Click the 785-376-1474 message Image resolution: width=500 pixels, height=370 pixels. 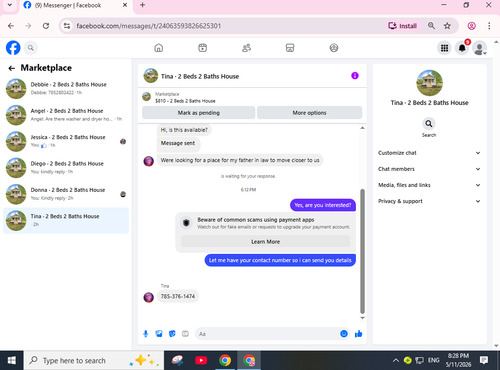178,296
